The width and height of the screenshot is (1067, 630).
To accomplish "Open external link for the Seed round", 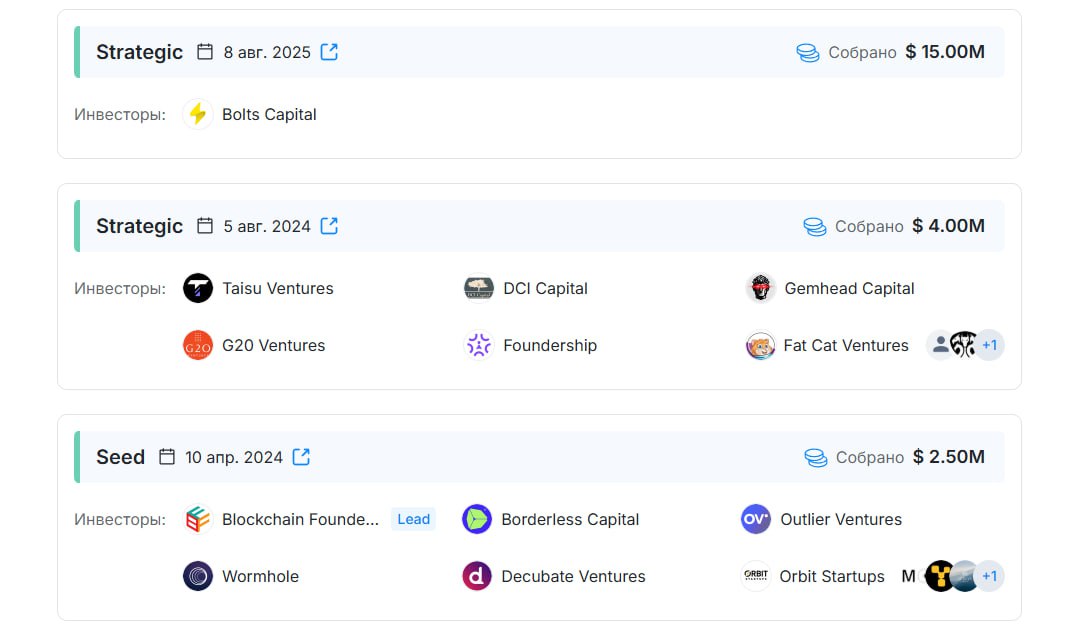I will 301,457.
